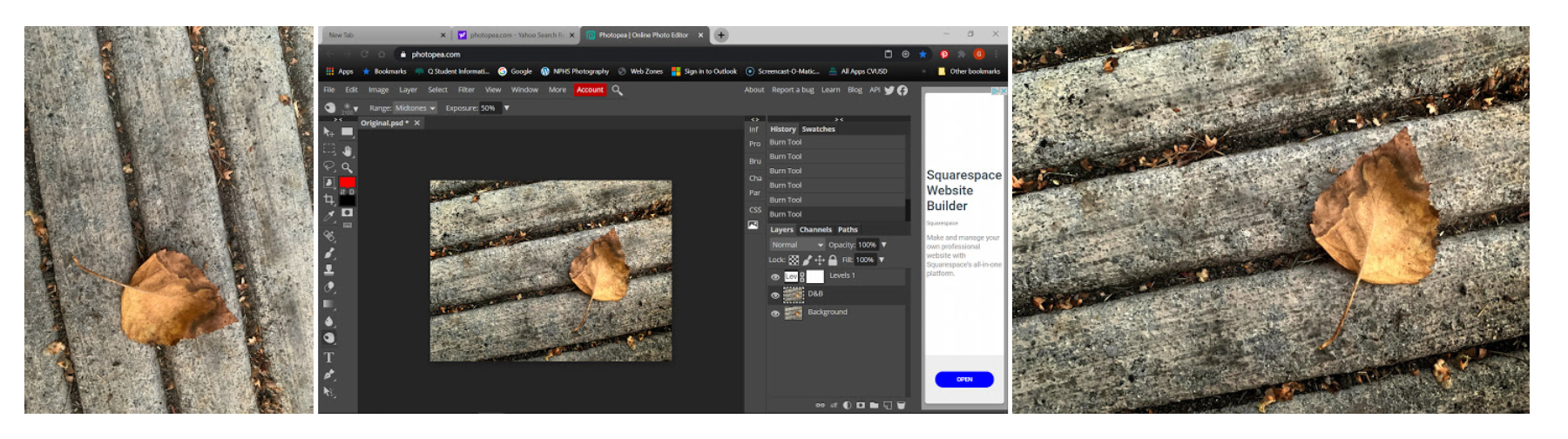Select the Brush tool

coord(328,253)
